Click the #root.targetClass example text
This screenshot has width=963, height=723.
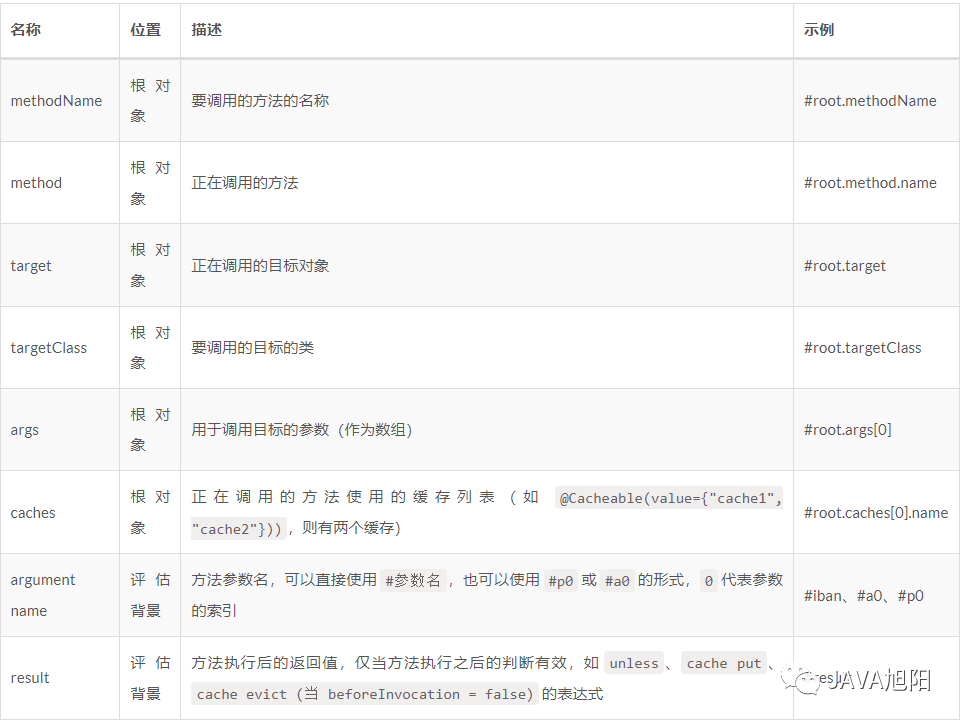tap(865, 347)
